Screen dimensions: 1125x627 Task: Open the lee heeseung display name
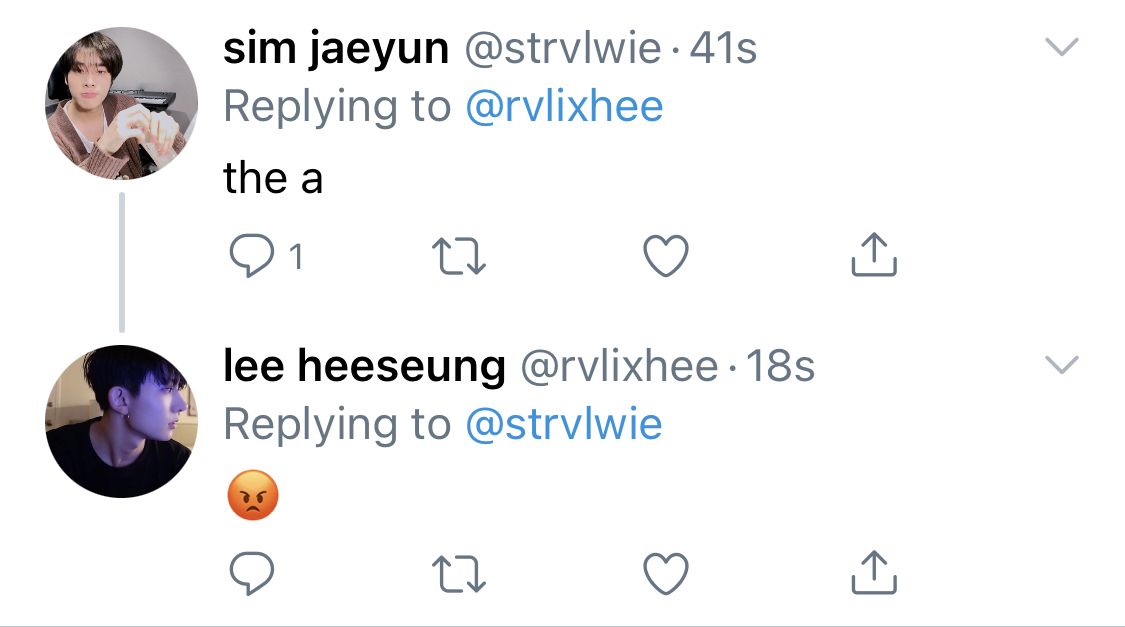point(364,367)
